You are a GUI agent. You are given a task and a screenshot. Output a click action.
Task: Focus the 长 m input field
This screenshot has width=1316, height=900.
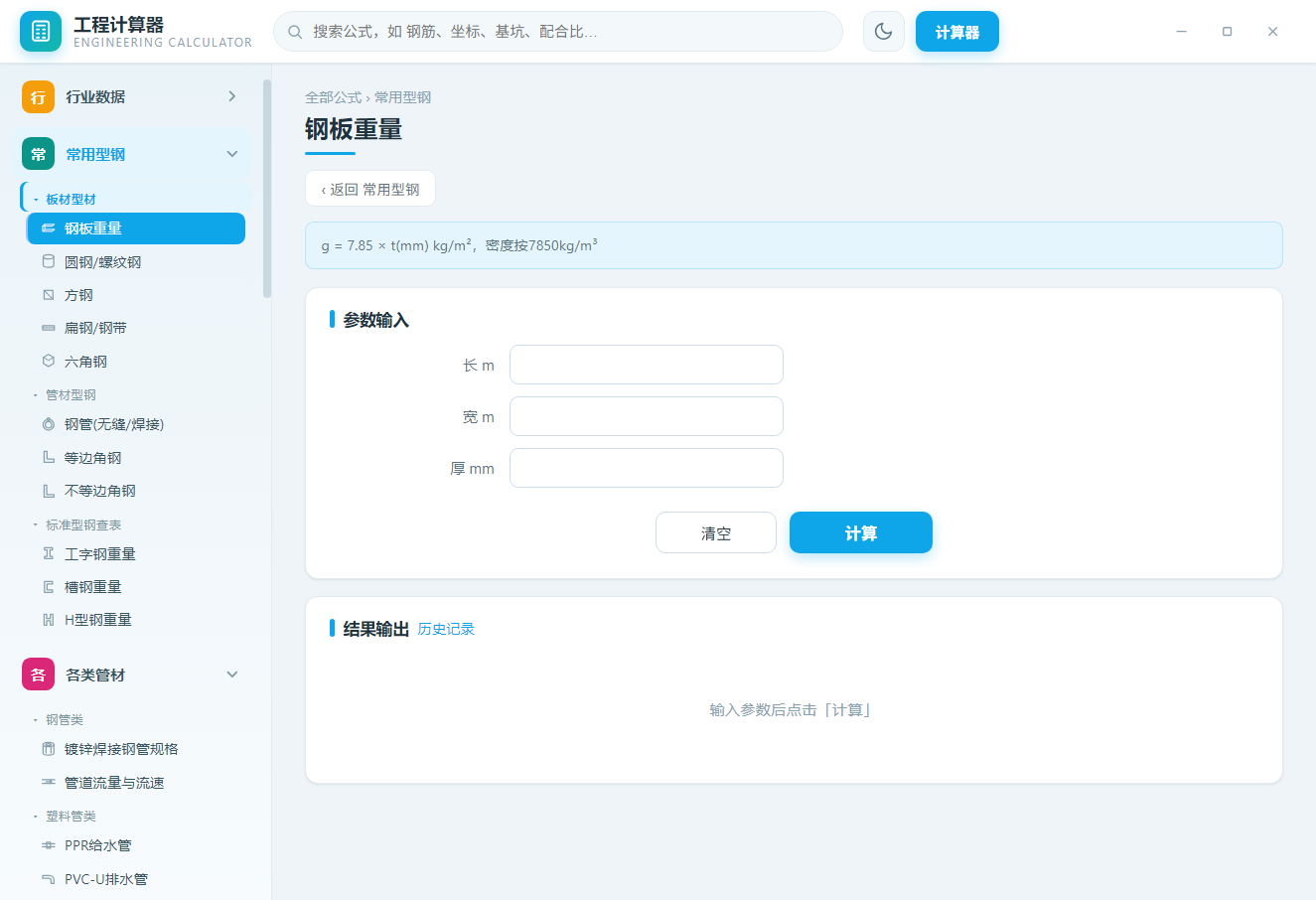point(647,365)
